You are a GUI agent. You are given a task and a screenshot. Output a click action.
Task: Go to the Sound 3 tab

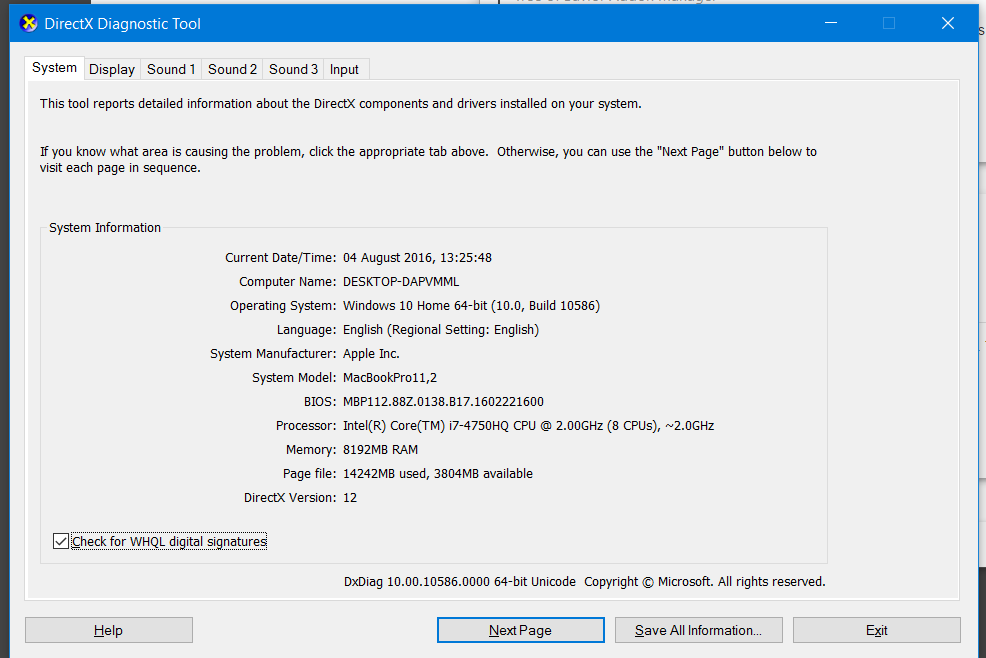[x=293, y=69]
